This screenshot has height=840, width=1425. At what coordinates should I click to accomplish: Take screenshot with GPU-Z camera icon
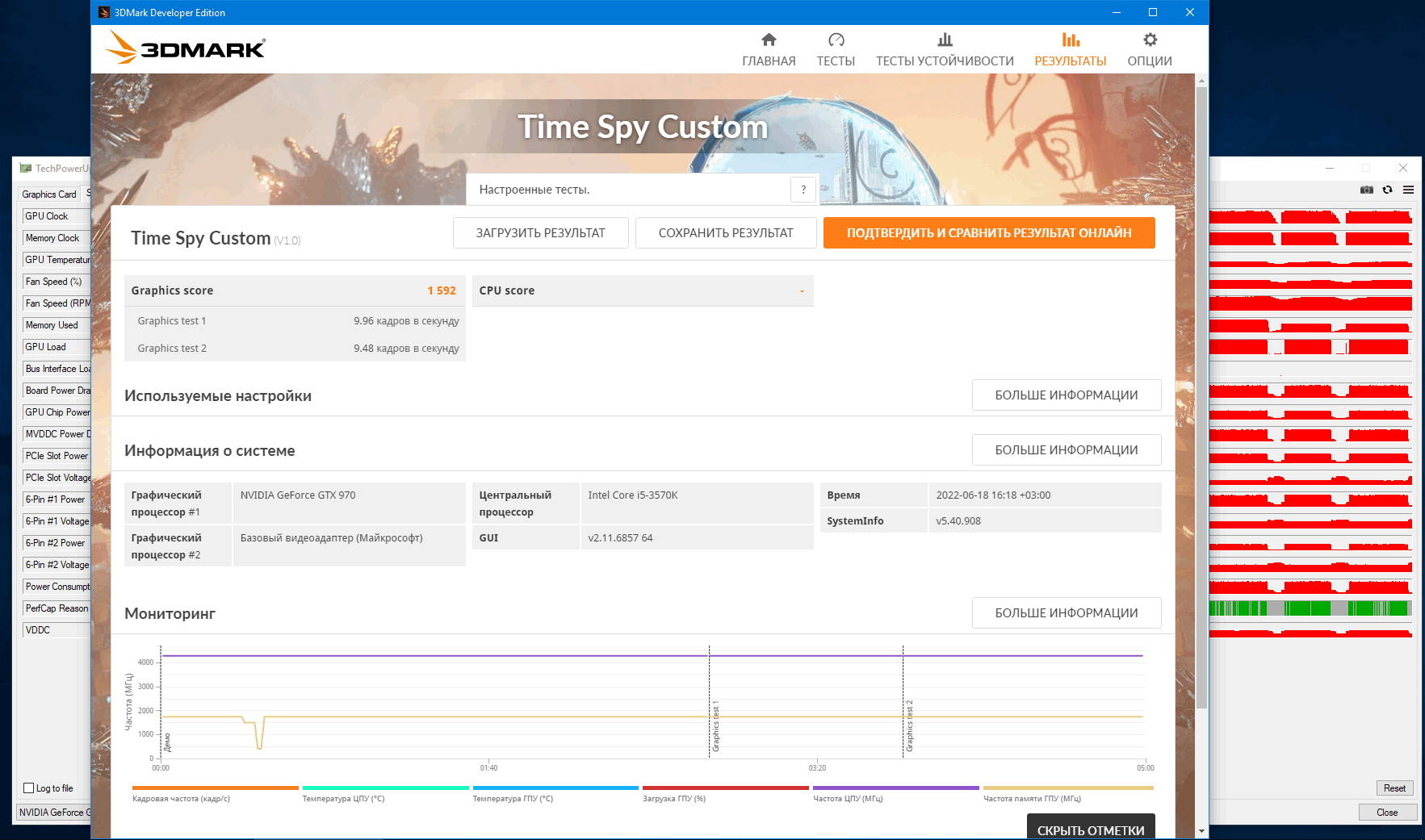click(1366, 190)
